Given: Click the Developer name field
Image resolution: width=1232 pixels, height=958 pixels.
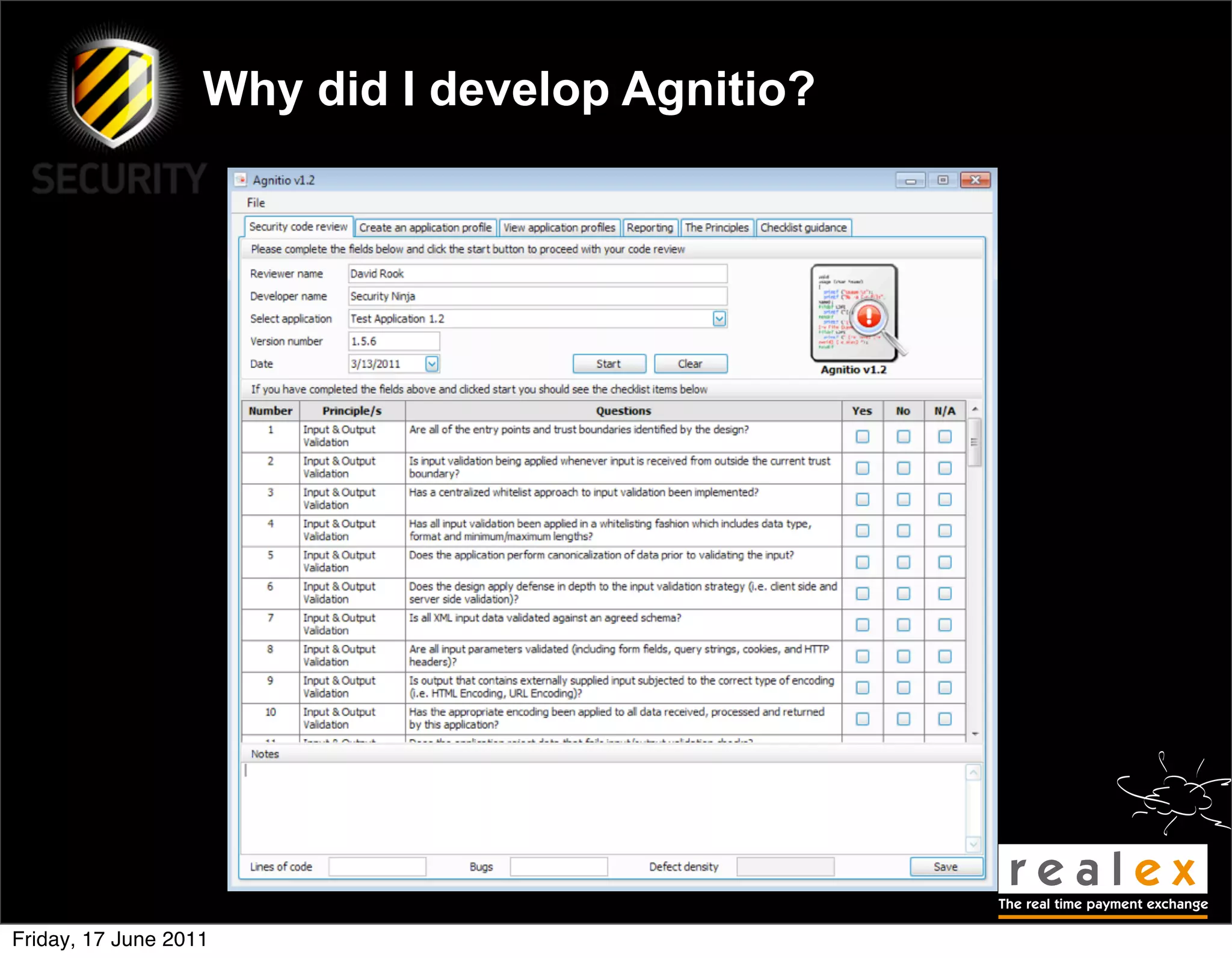Looking at the screenshot, I should 537,296.
